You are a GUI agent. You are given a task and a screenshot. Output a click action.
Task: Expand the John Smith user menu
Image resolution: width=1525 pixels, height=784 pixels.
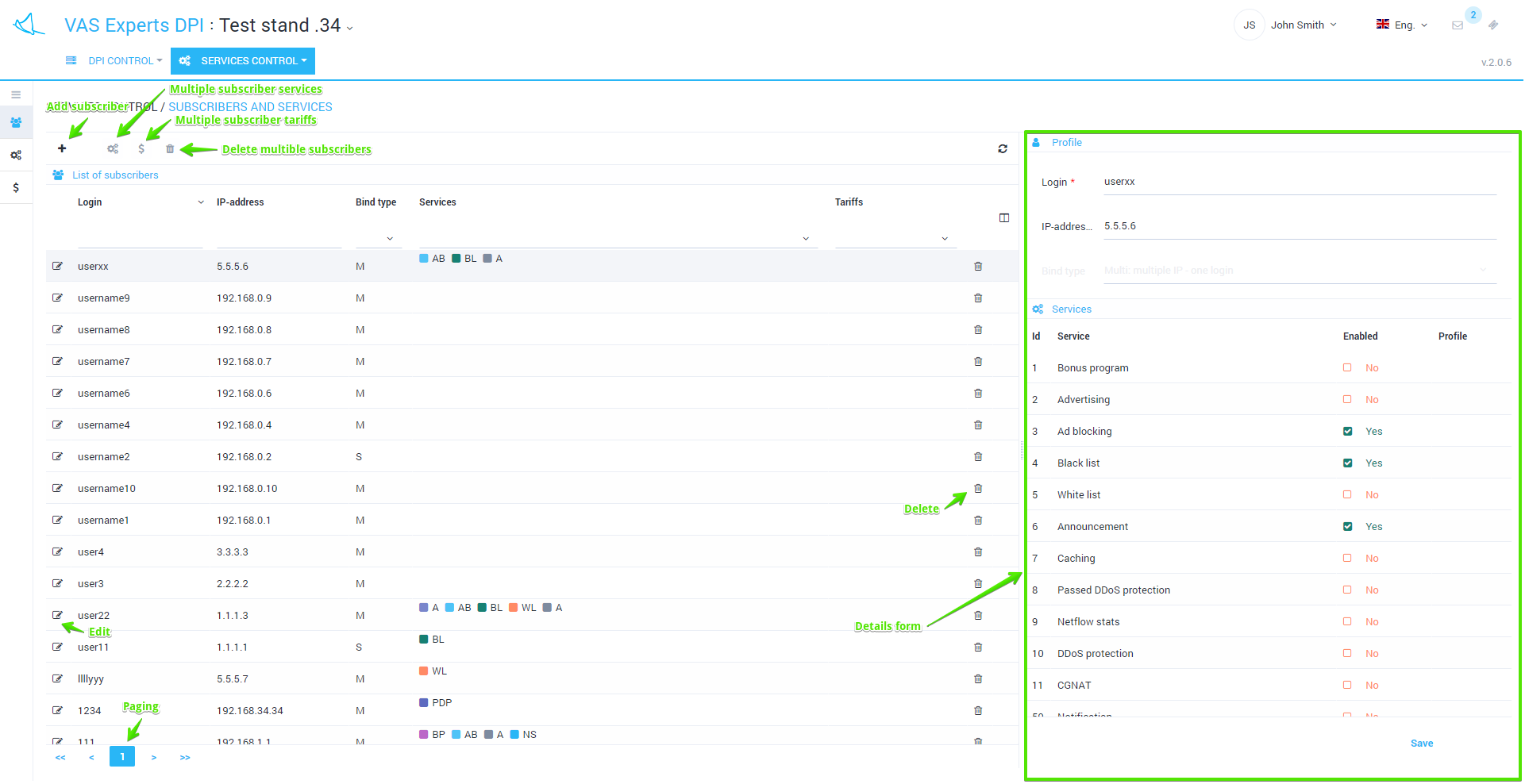(x=1303, y=25)
